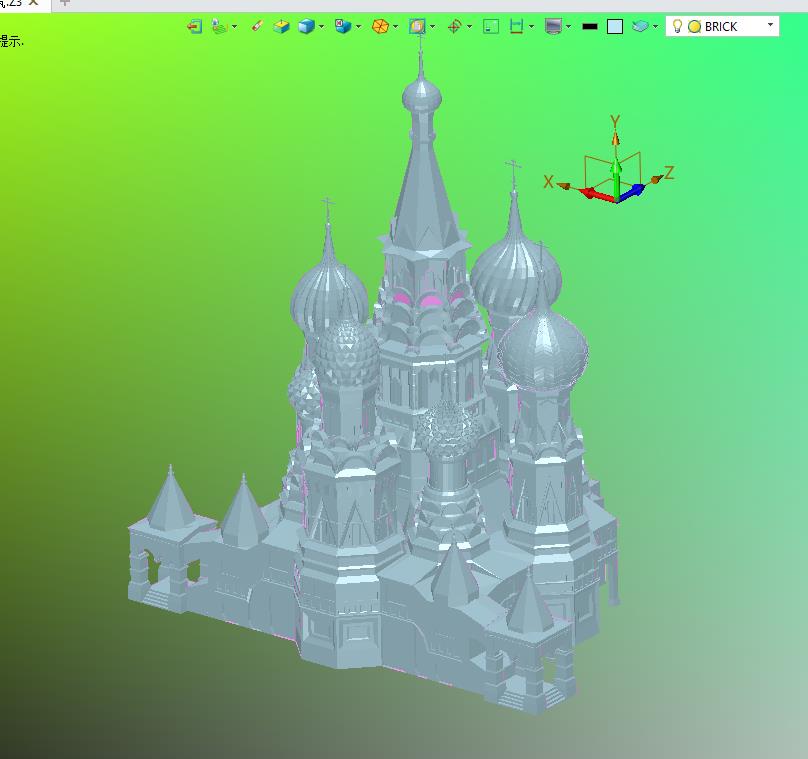Click the orange faceted mesh icon
The width and height of the screenshot is (808, 759).
(380, 26)
